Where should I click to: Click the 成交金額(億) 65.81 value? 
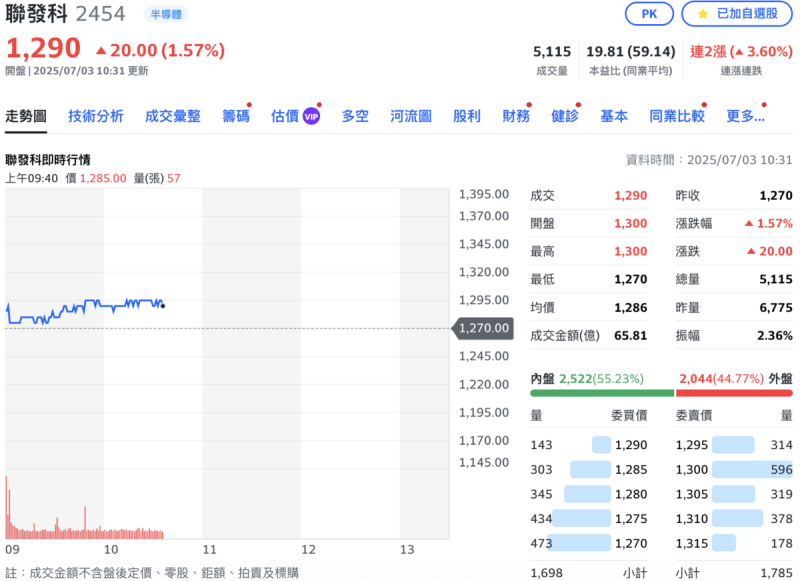[631, 336]
